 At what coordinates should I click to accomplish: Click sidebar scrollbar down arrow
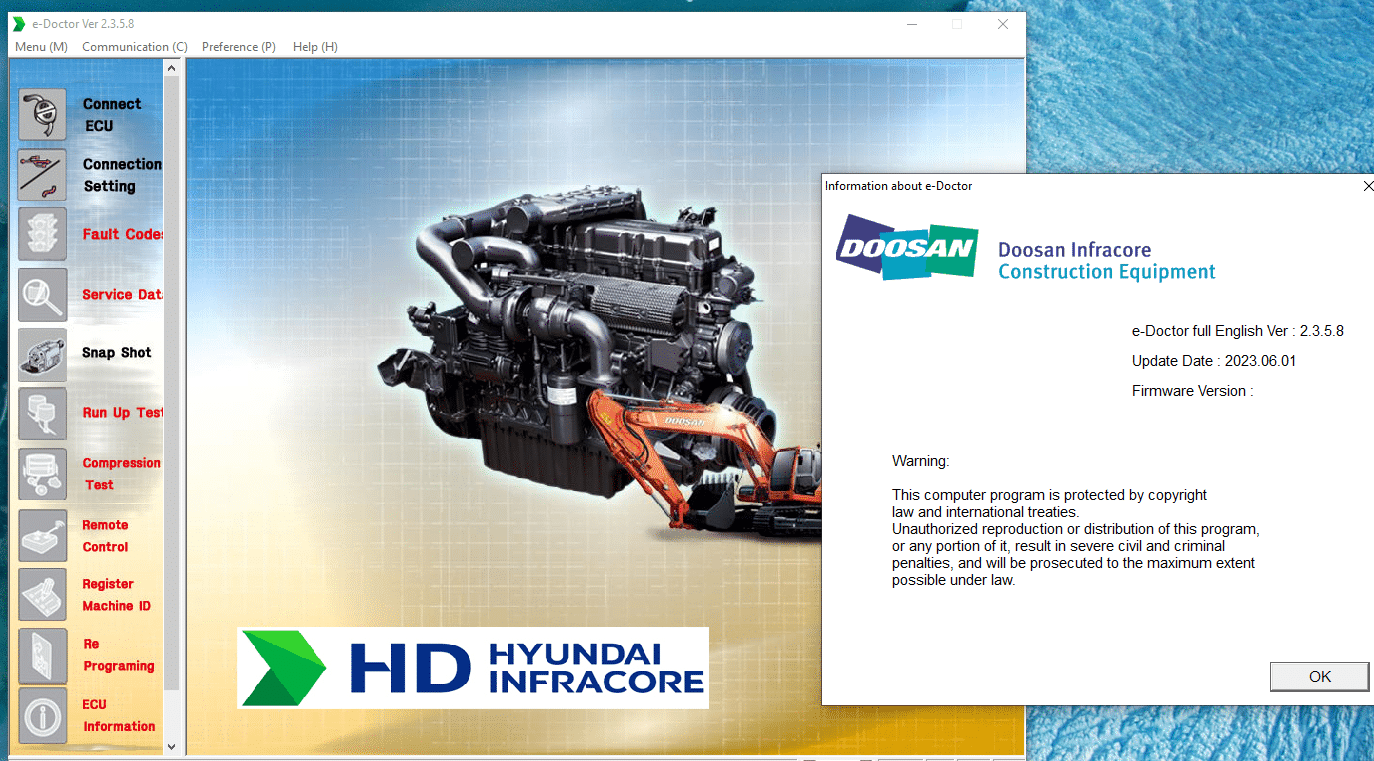click(x=171, y=746)
